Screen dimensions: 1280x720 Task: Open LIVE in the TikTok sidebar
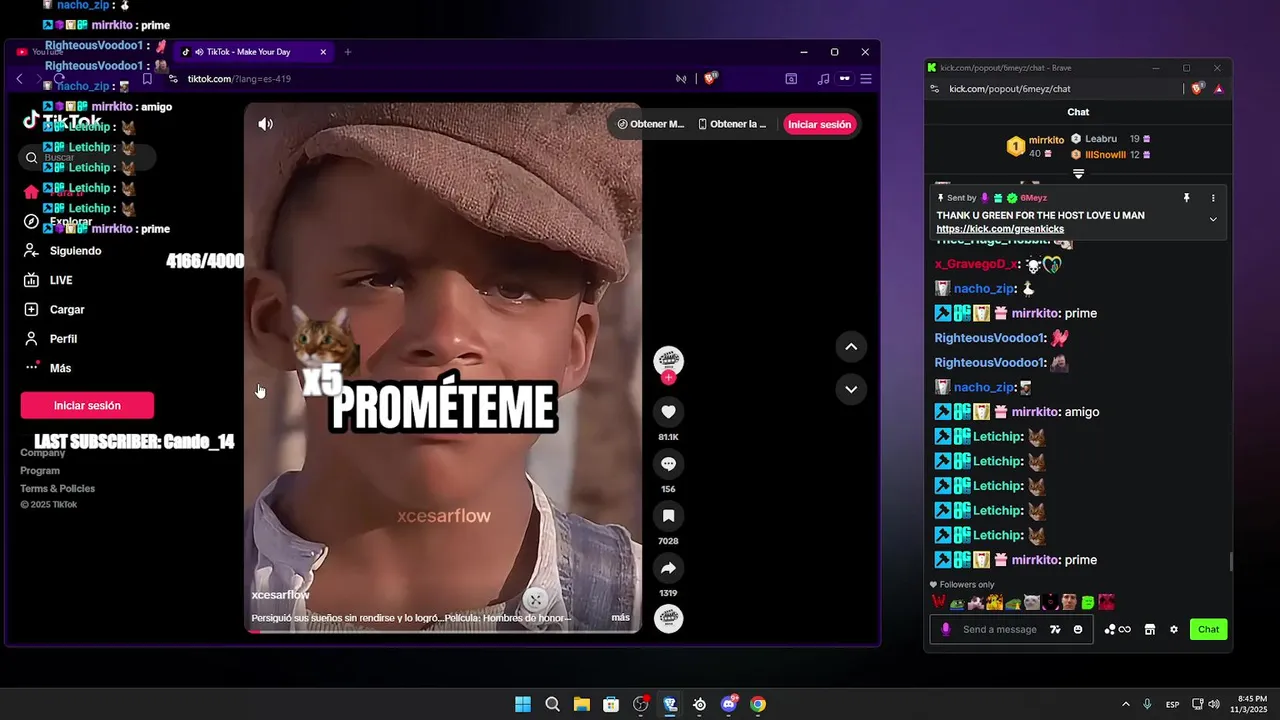click(48, 280)
